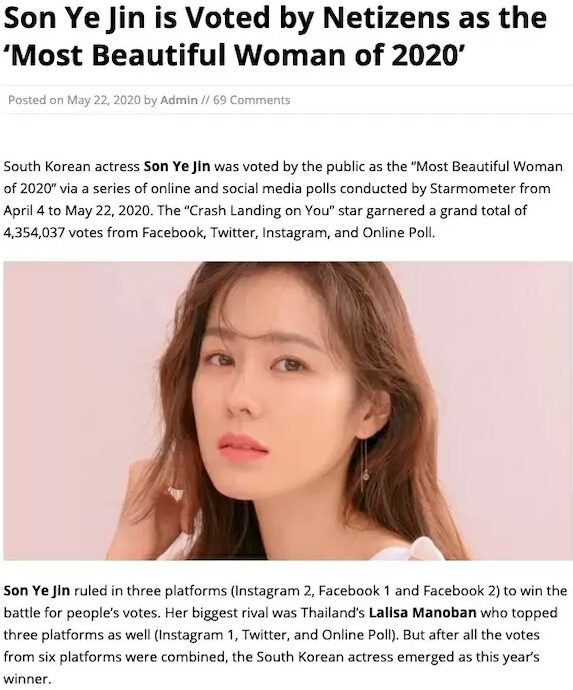Click the "Posted on" label
The width and height of the screenshot is (573, 690).
point(36,100)
